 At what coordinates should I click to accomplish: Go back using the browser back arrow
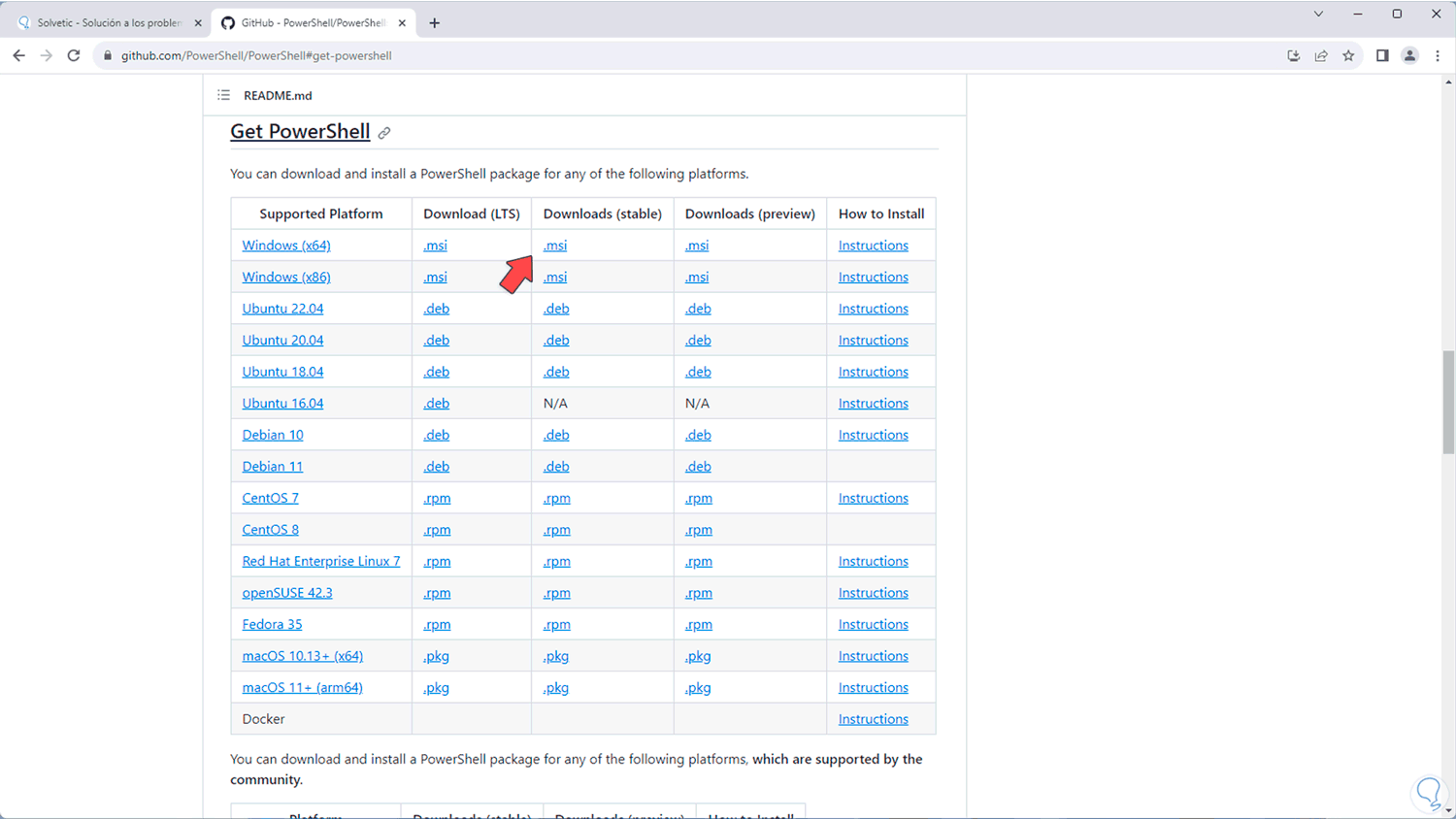[19, 56]
